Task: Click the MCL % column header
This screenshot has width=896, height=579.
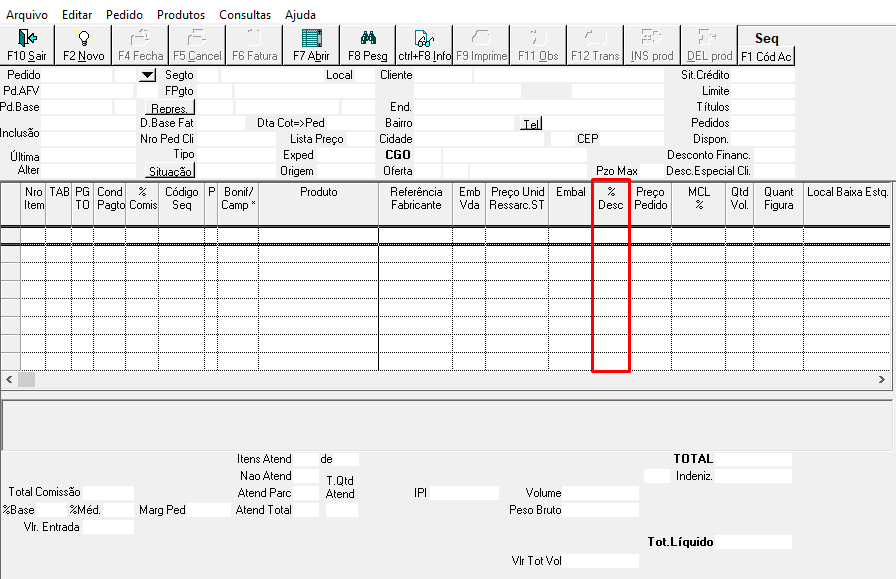Action: point(699,204)
